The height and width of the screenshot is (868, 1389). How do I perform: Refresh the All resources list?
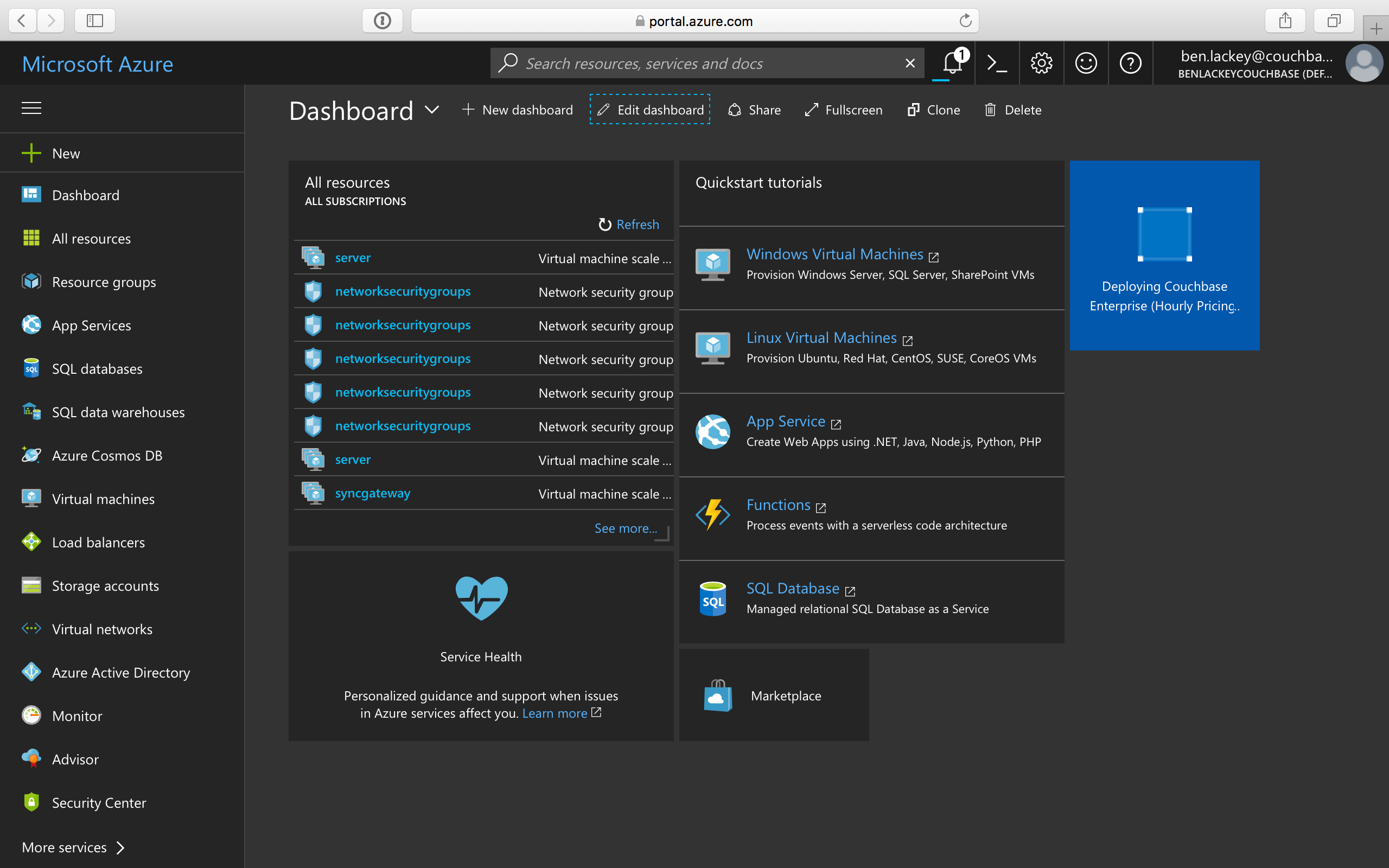(628, 225)
